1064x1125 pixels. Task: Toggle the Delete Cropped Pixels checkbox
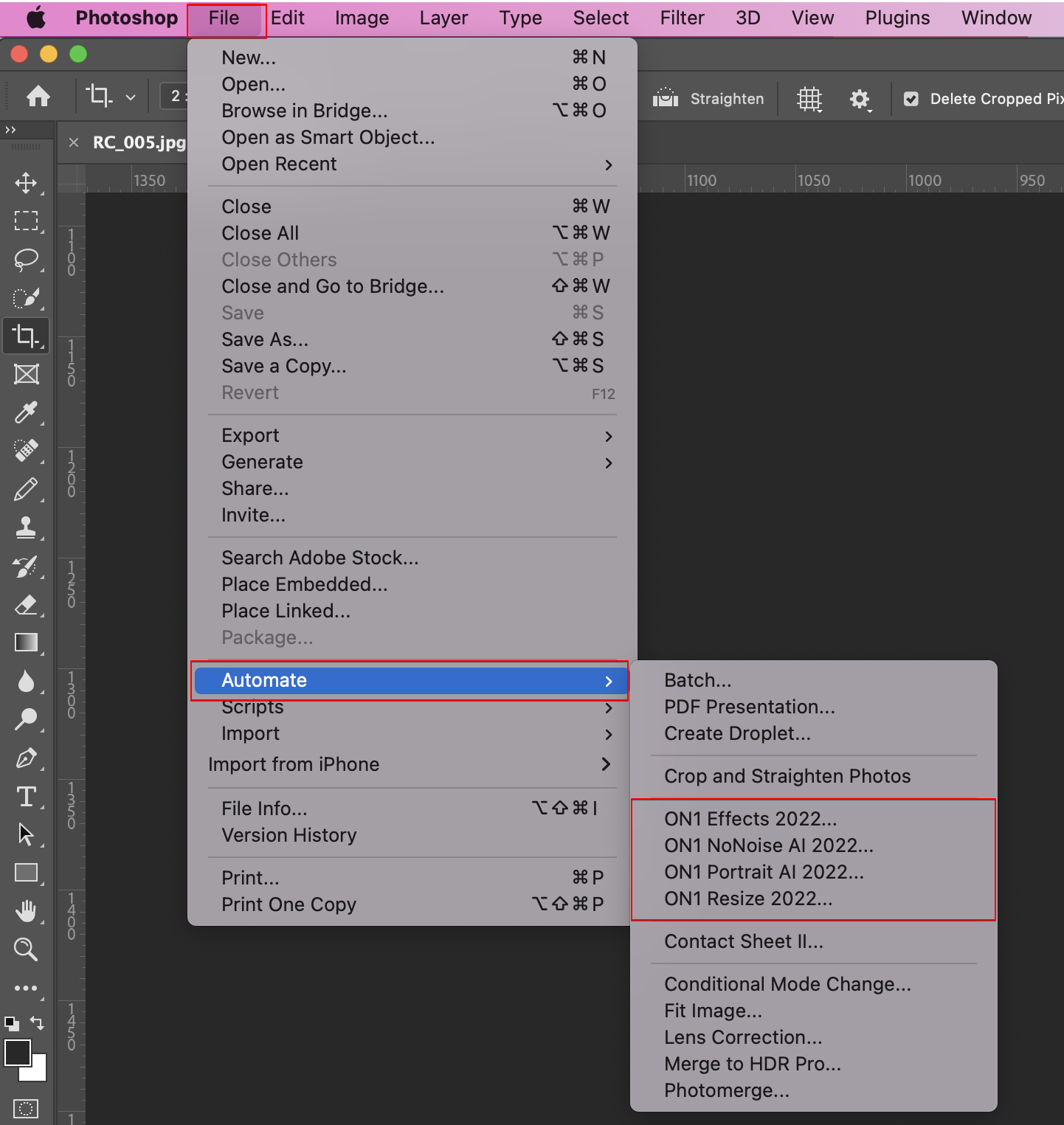[x=911, y=99]
